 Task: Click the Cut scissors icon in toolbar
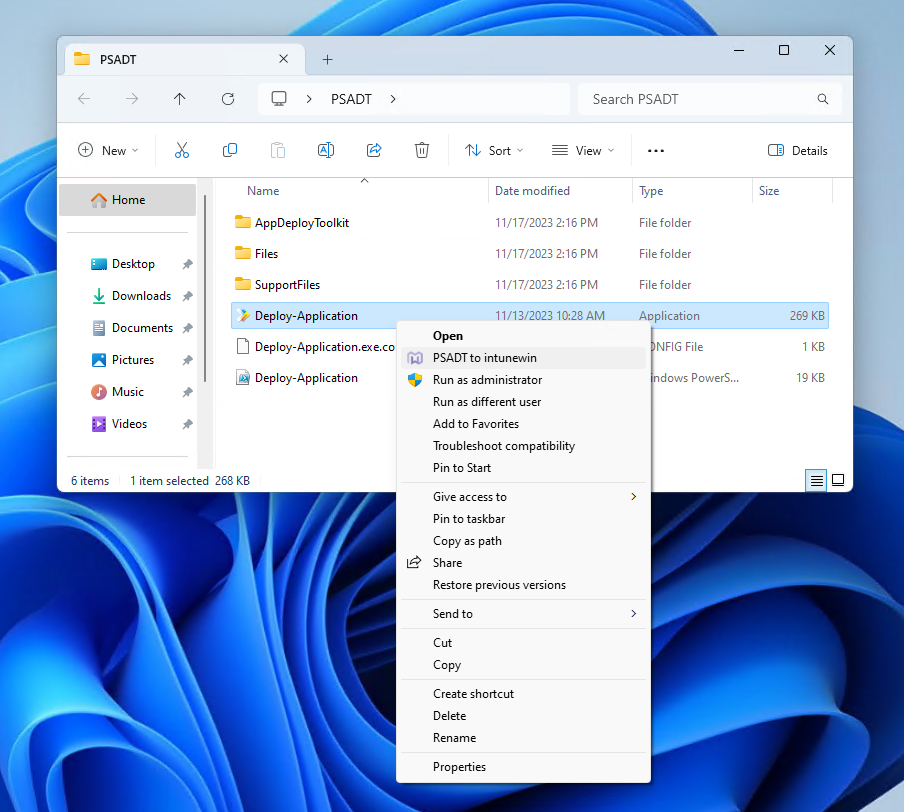point(182,151)
